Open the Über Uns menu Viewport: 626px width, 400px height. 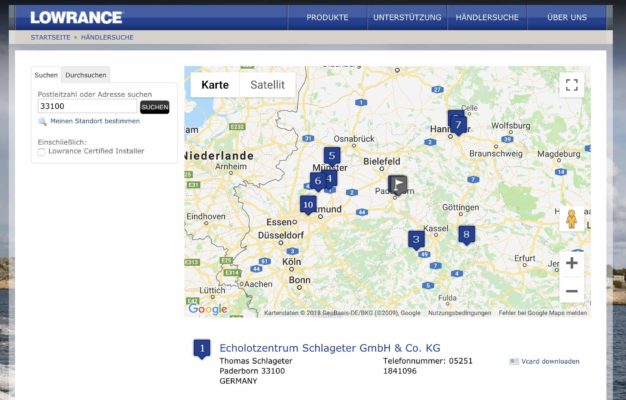567,18
